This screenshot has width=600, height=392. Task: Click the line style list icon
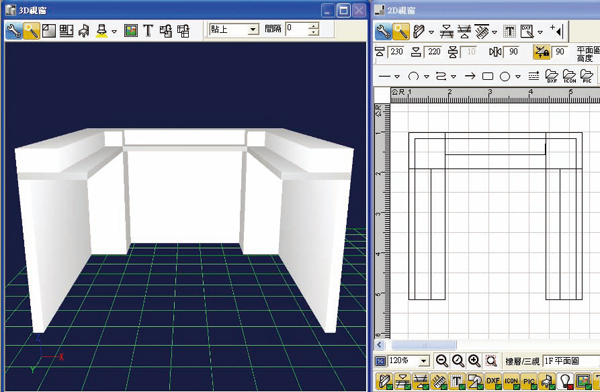[534, 76]
